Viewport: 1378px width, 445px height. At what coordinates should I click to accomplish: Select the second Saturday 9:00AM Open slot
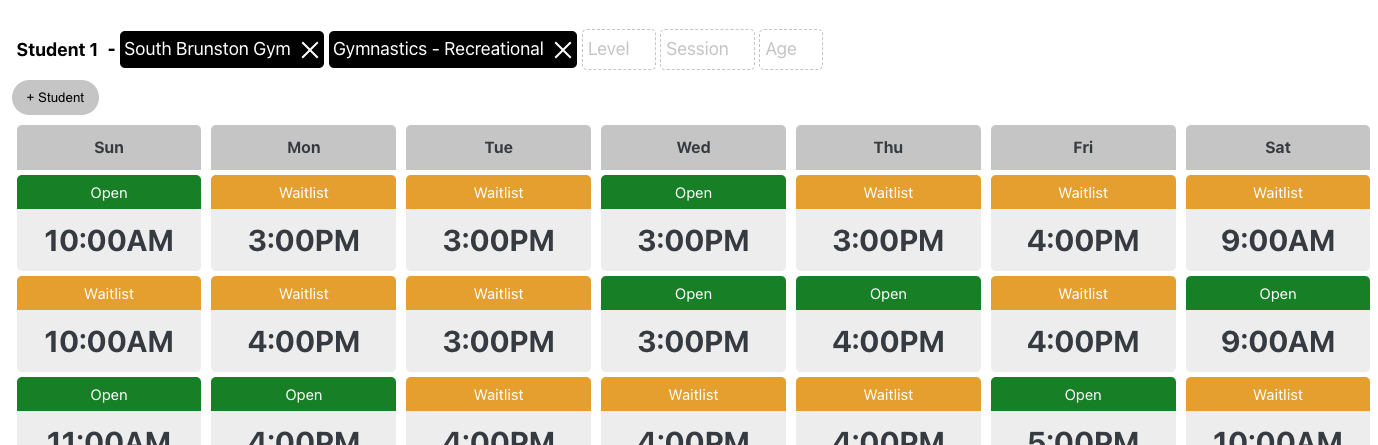tap(1277, 324)
